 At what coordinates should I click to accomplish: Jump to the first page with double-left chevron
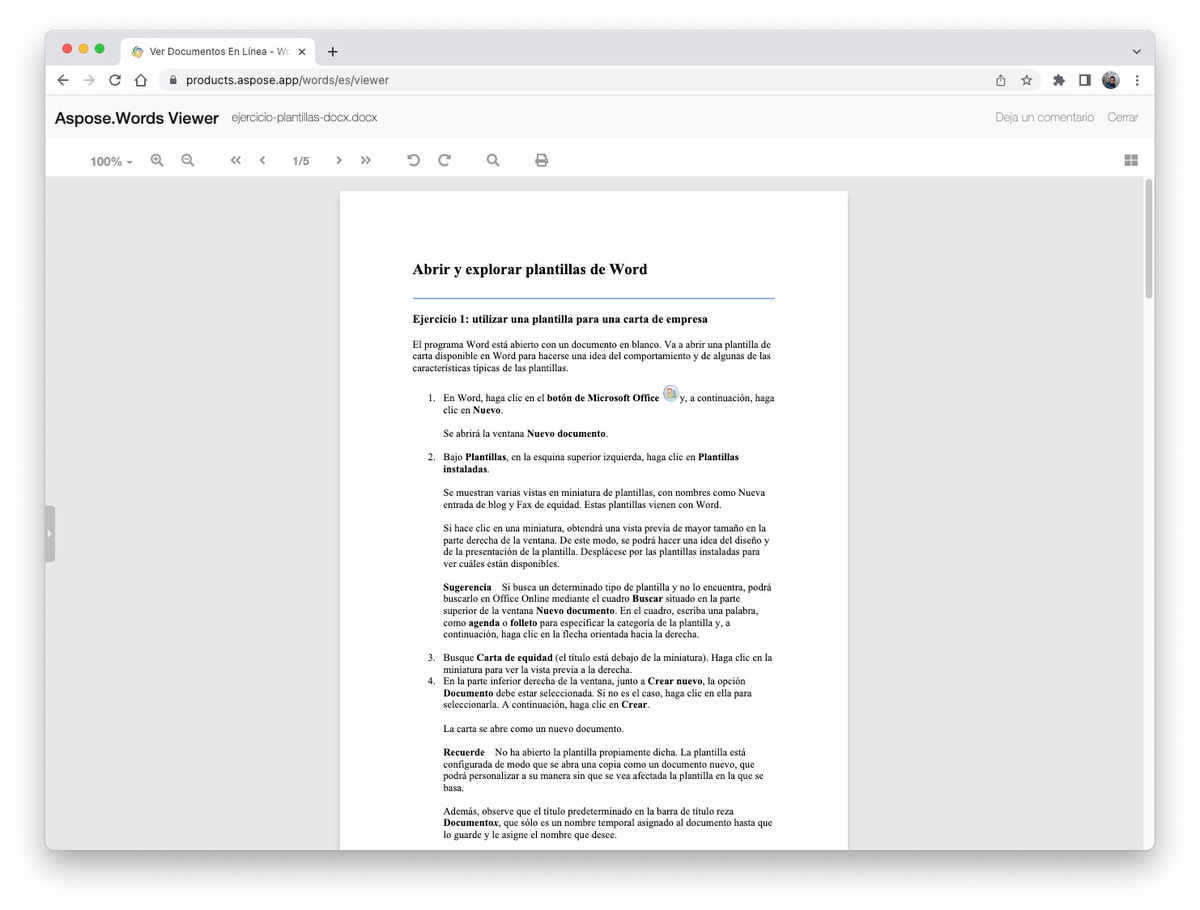[235, 160]
